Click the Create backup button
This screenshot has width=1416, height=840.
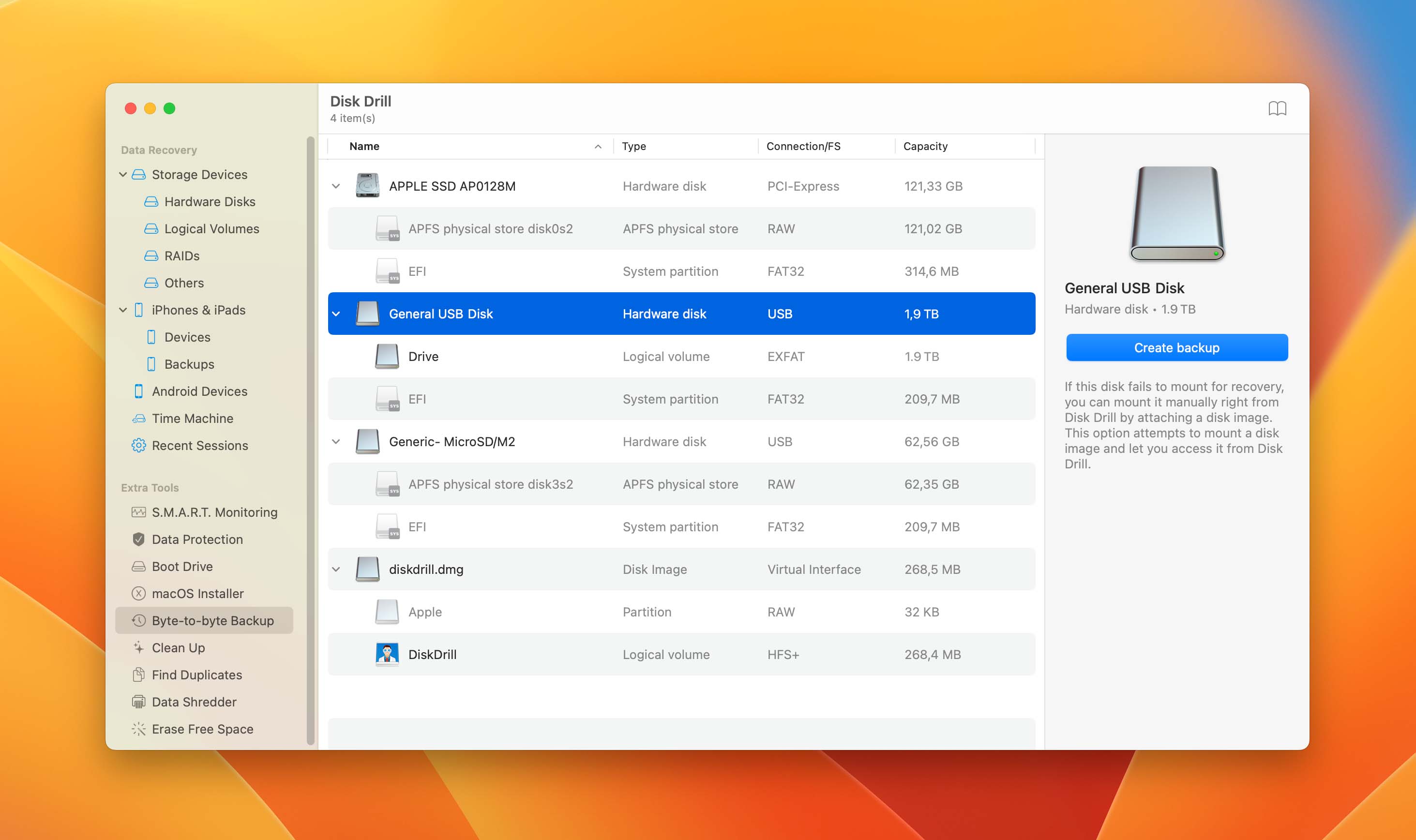[x=1176, y=347]
